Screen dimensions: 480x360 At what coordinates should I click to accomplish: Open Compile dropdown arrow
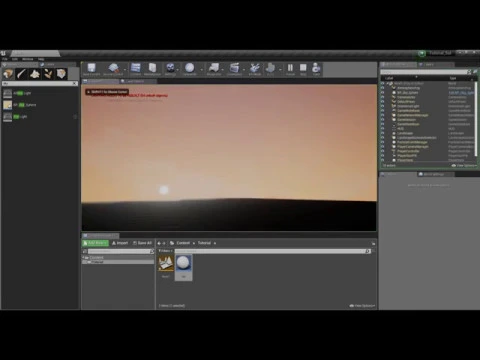pos(280,70)
